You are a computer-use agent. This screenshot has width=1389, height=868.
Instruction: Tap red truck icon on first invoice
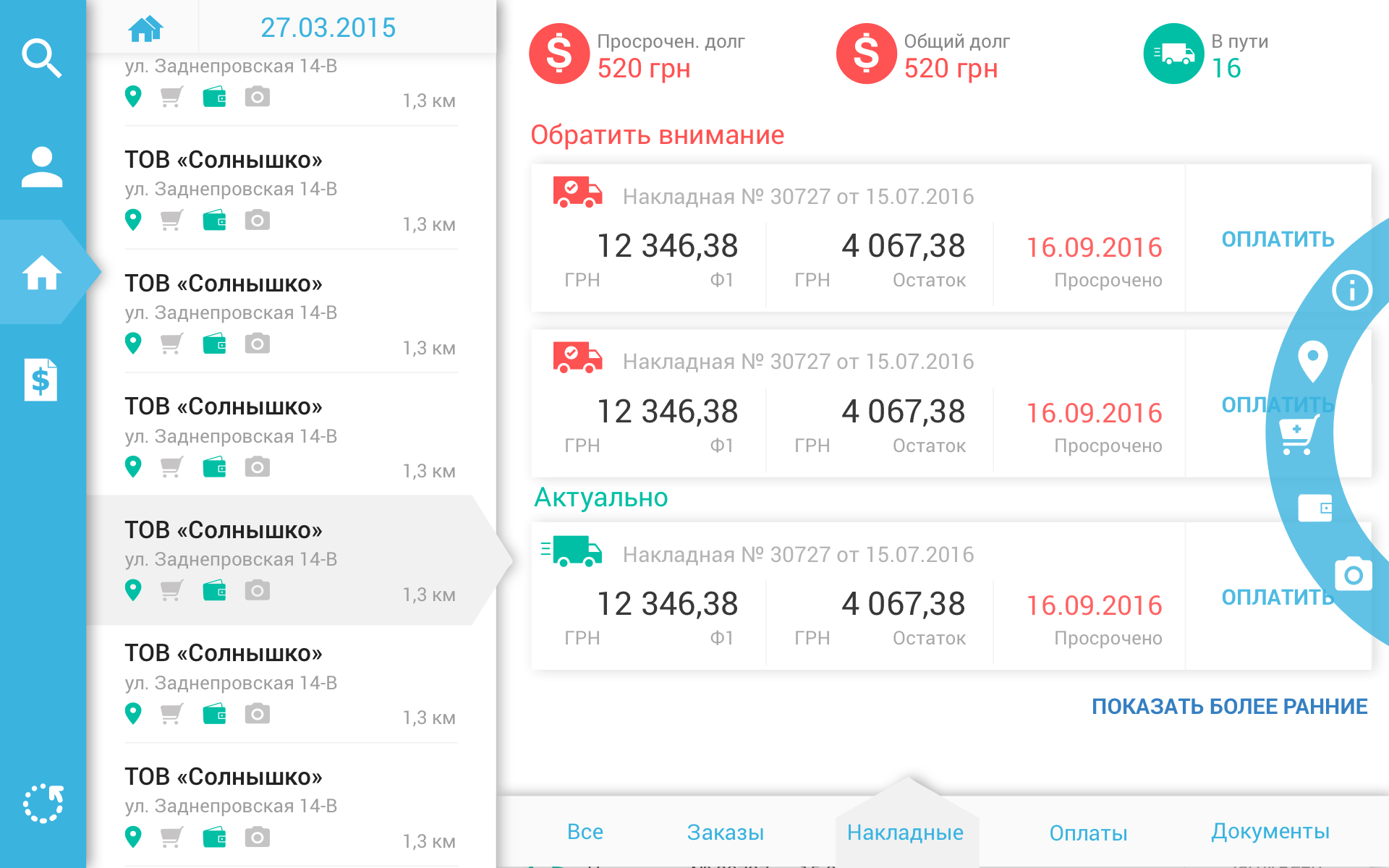pos(577,192)
